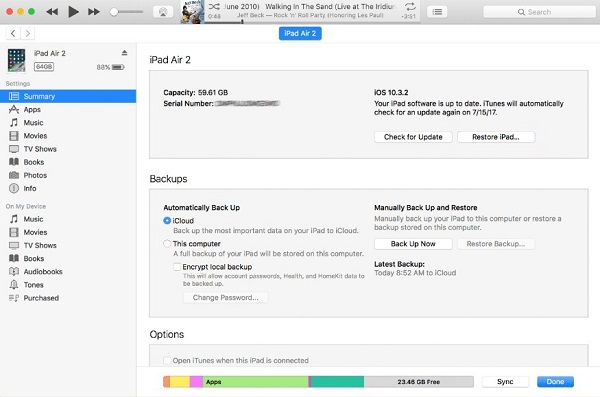Open Books under Settings
The height and width of the screenshot is (397, 600).
point(68,162)
